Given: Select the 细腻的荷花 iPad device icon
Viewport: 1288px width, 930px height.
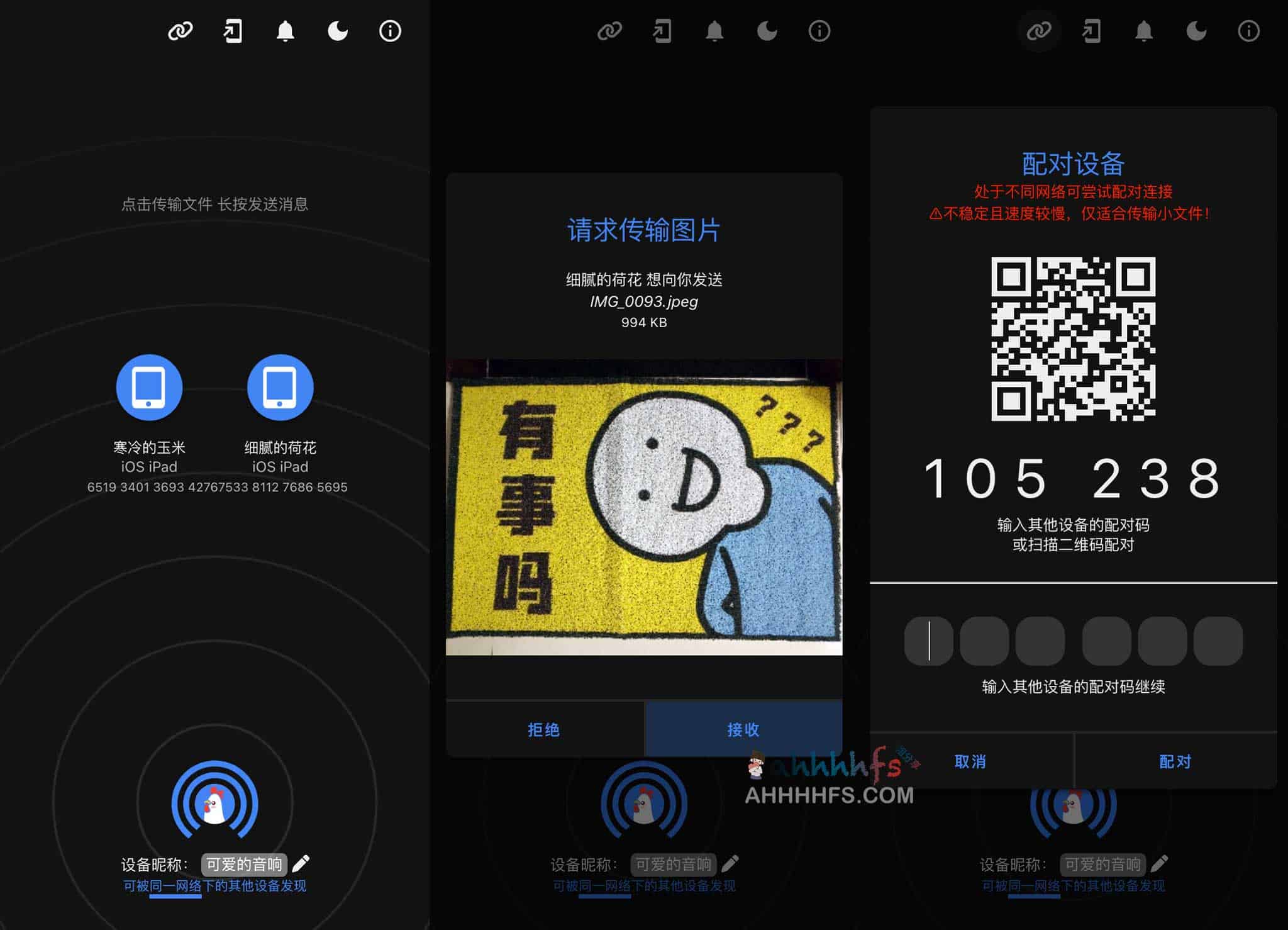Looking at the screenshot, I should (x=280, y=387).
